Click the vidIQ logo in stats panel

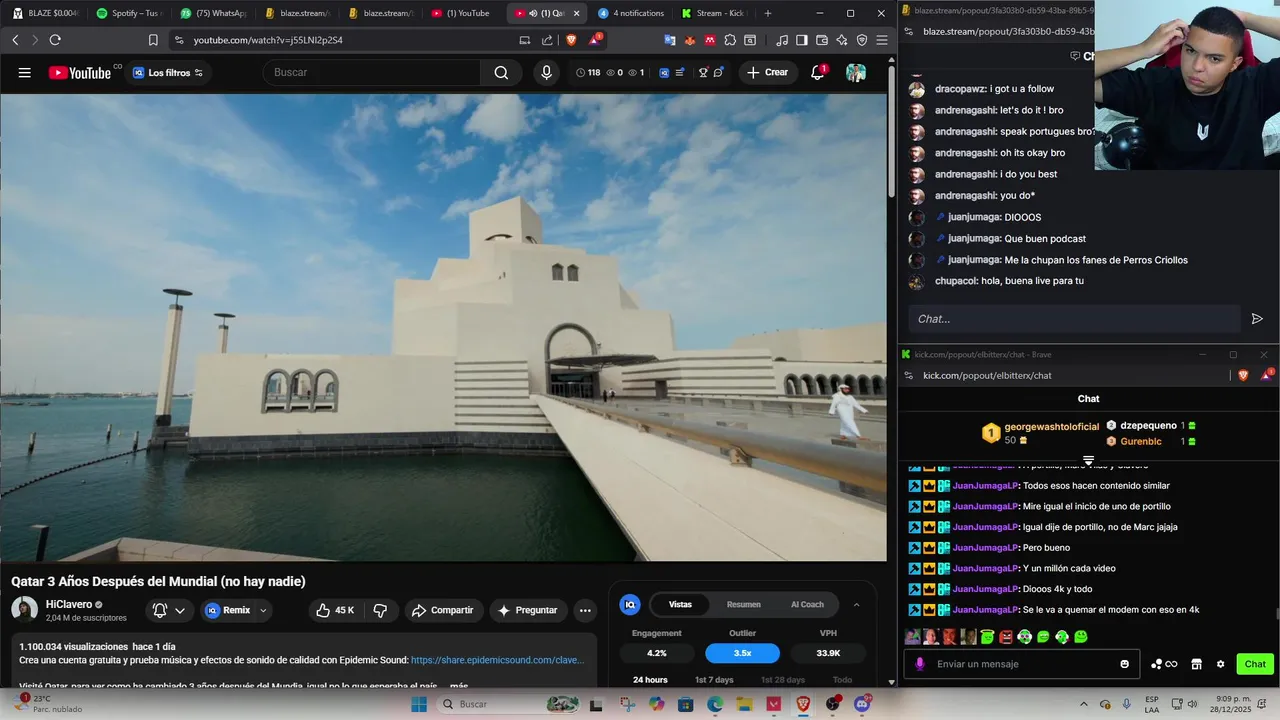tap(630, 604)
